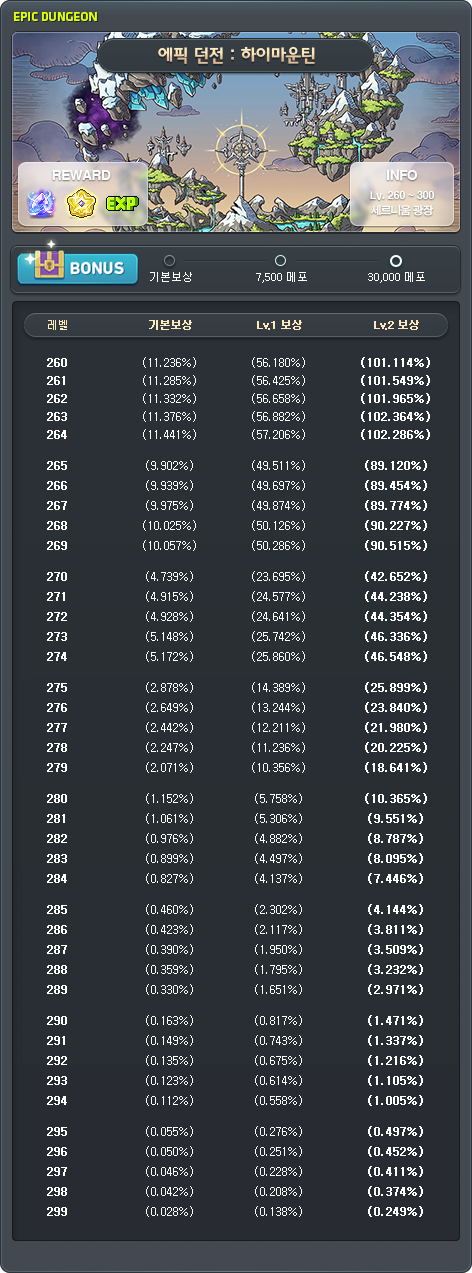Click the 에픽 던전 : 하이마운틴 title bar
The width and height of the screenshot is (472, 1273).
(x=237, y=55)
